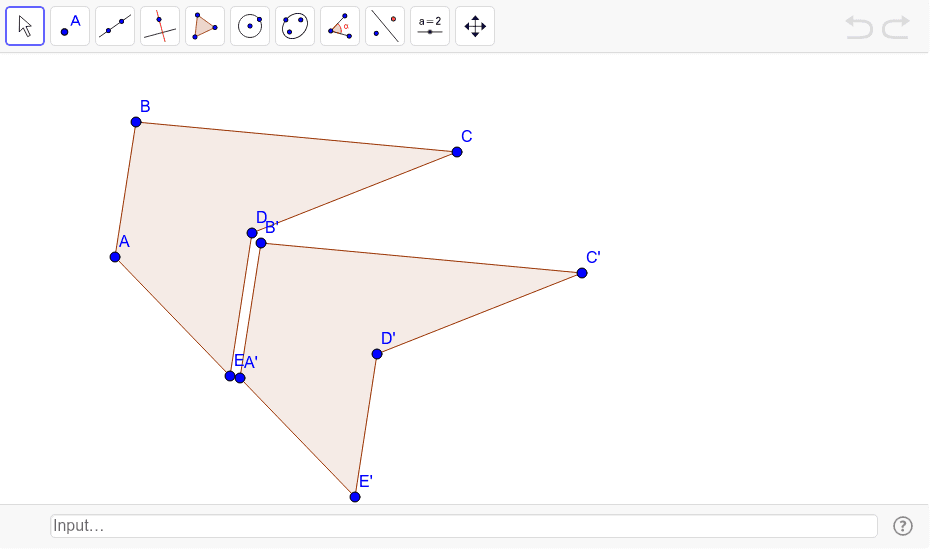
Task: Select Move Graphics View tool
Action: [475, 26]
